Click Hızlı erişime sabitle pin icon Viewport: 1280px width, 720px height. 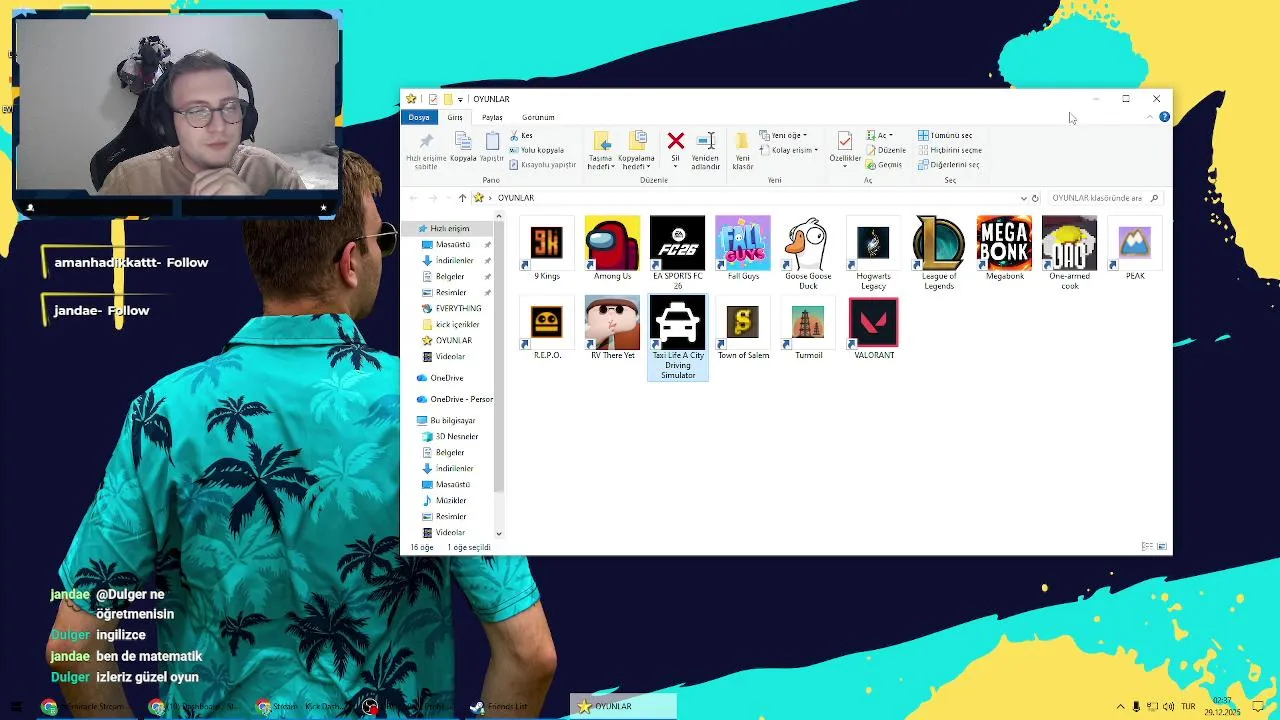(x=426, y=141)
